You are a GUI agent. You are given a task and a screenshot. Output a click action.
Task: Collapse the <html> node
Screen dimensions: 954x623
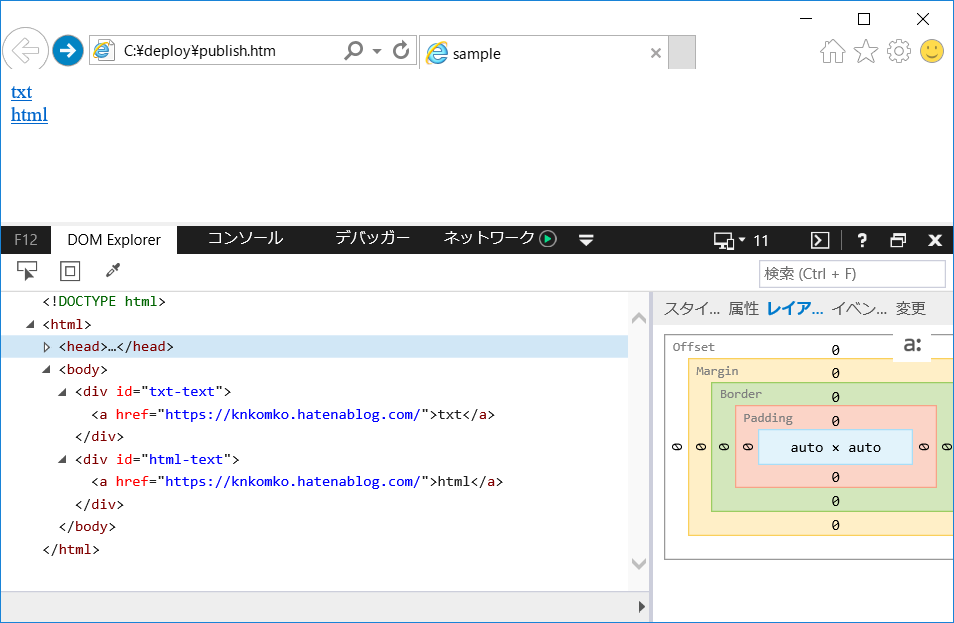pyautogui.click(x=30, y=325)
